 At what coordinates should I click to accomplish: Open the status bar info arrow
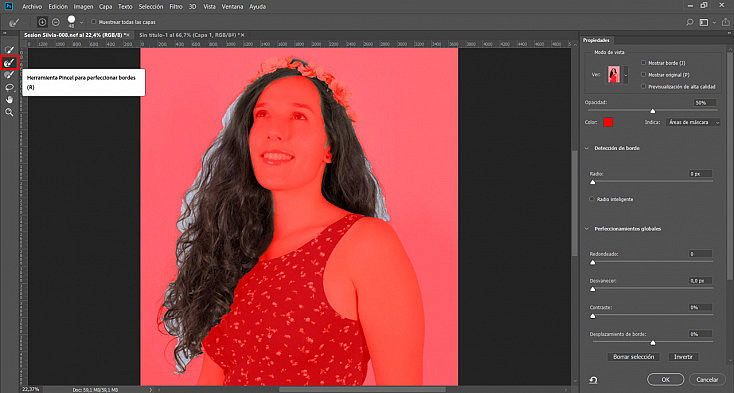(150, 389)
